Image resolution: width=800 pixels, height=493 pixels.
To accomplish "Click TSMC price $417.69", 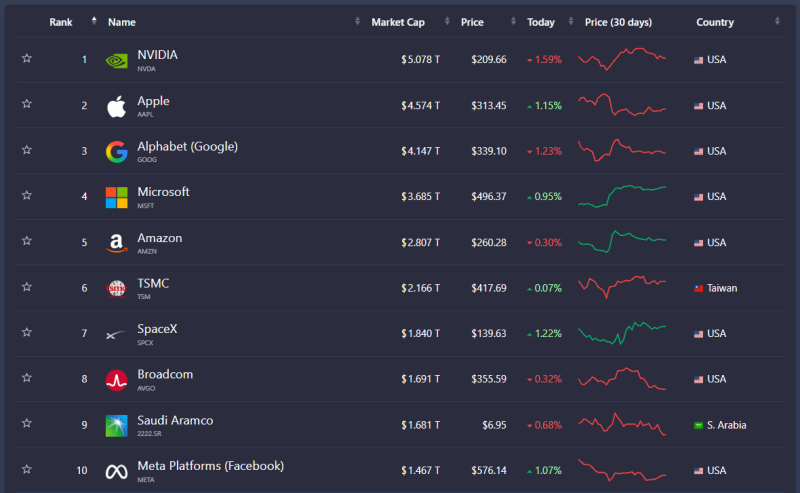I will [489, 288].
